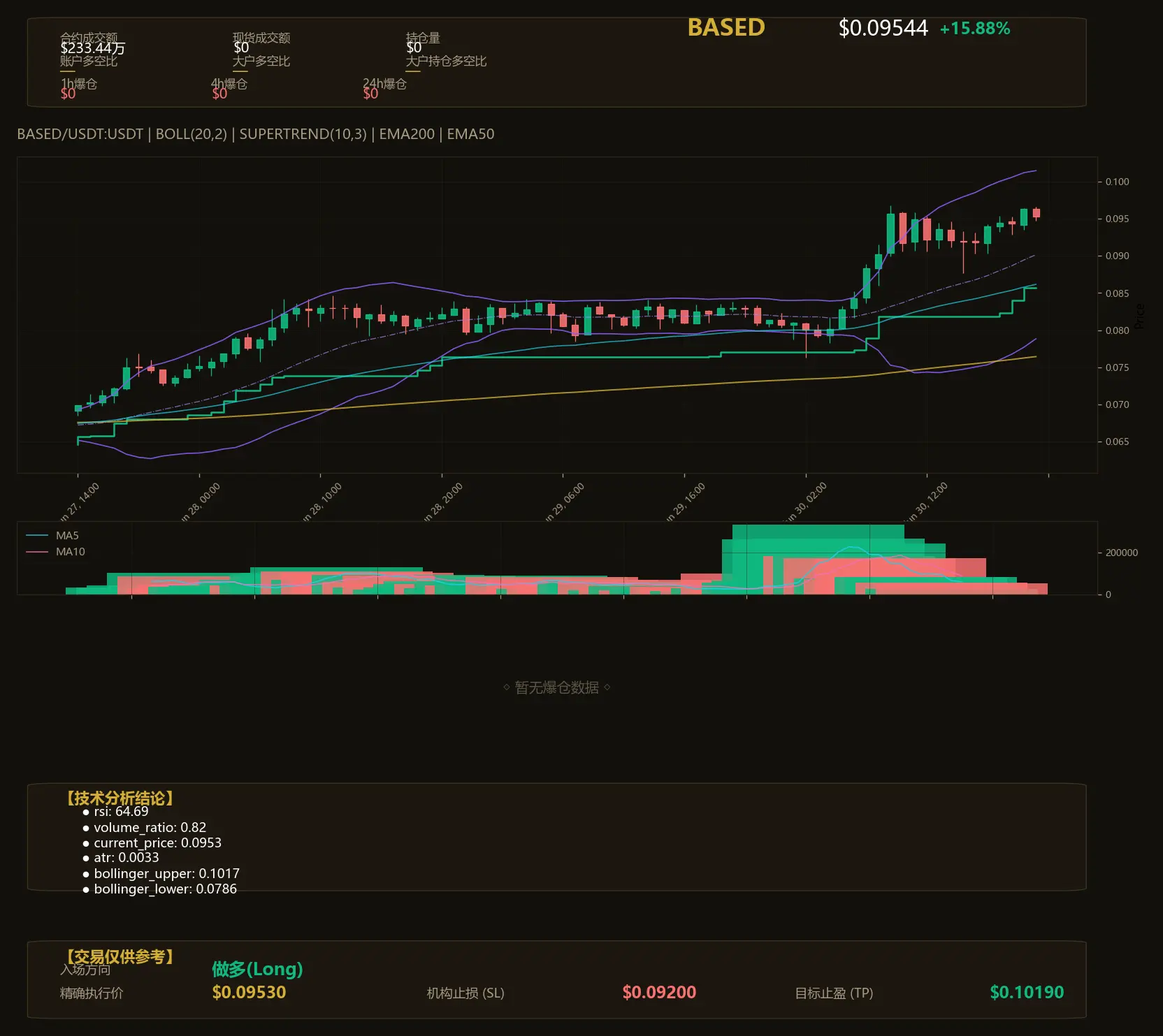Screen dimensions: 1163x1036
Task: Click the 4h爆仓 label
Action: [229, 84]
